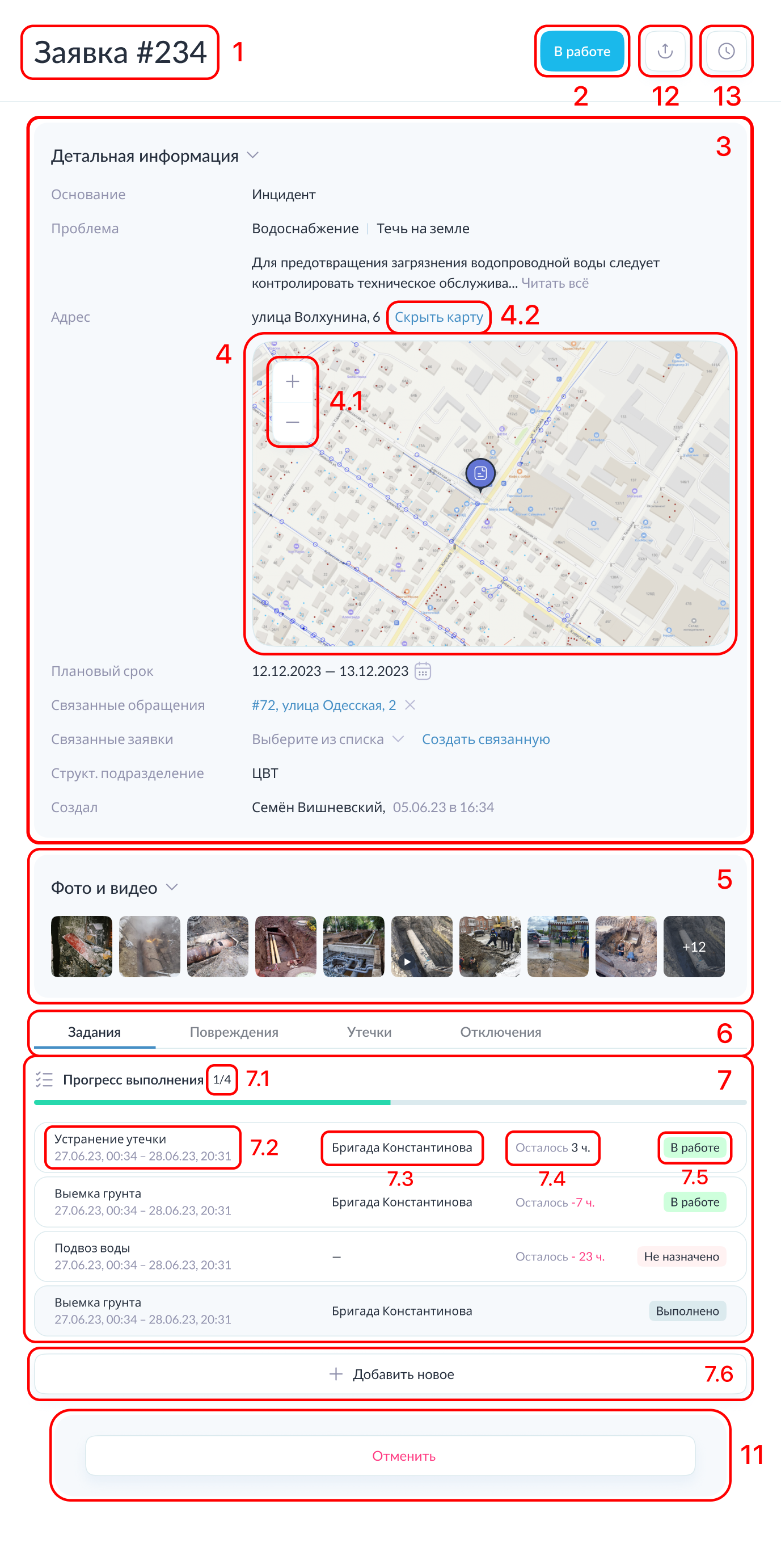Switch to the Повреждения tab
781x1568 pixels.
234,1032
